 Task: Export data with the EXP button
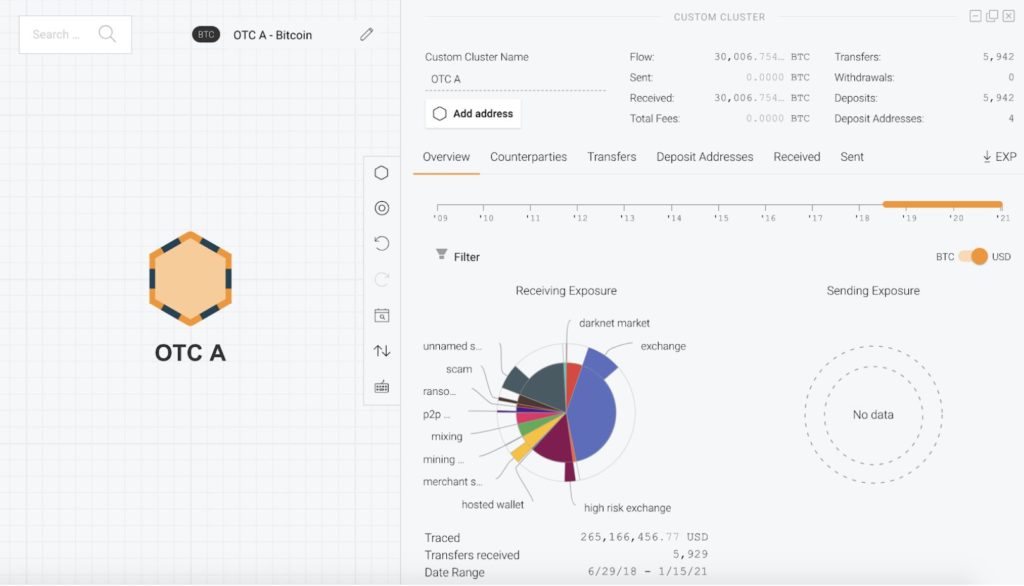999,157
